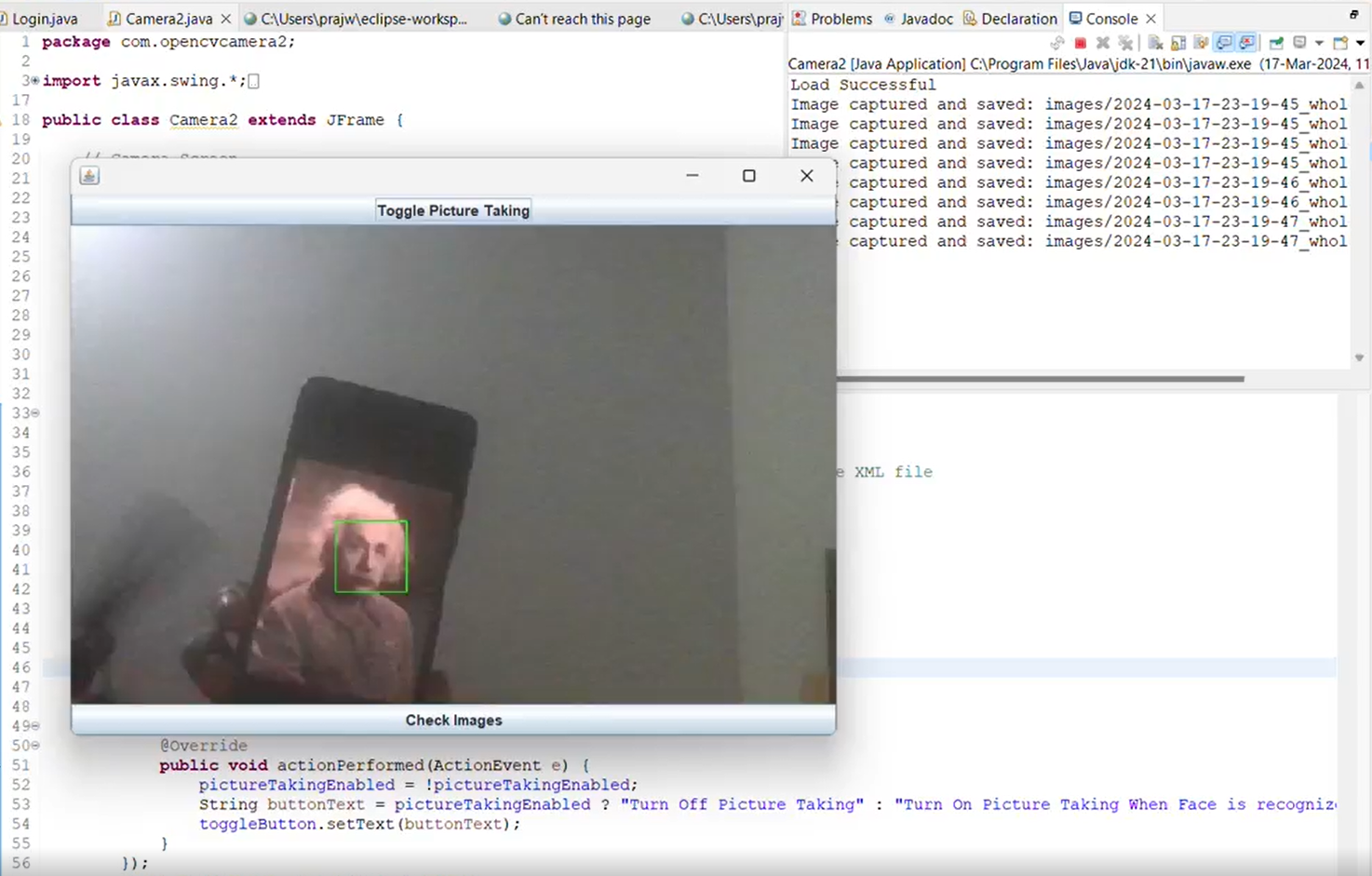Screen dimensions: 1372x876
Task: Switch to Can't reach this page tab
Action: [x=574, y=19]
